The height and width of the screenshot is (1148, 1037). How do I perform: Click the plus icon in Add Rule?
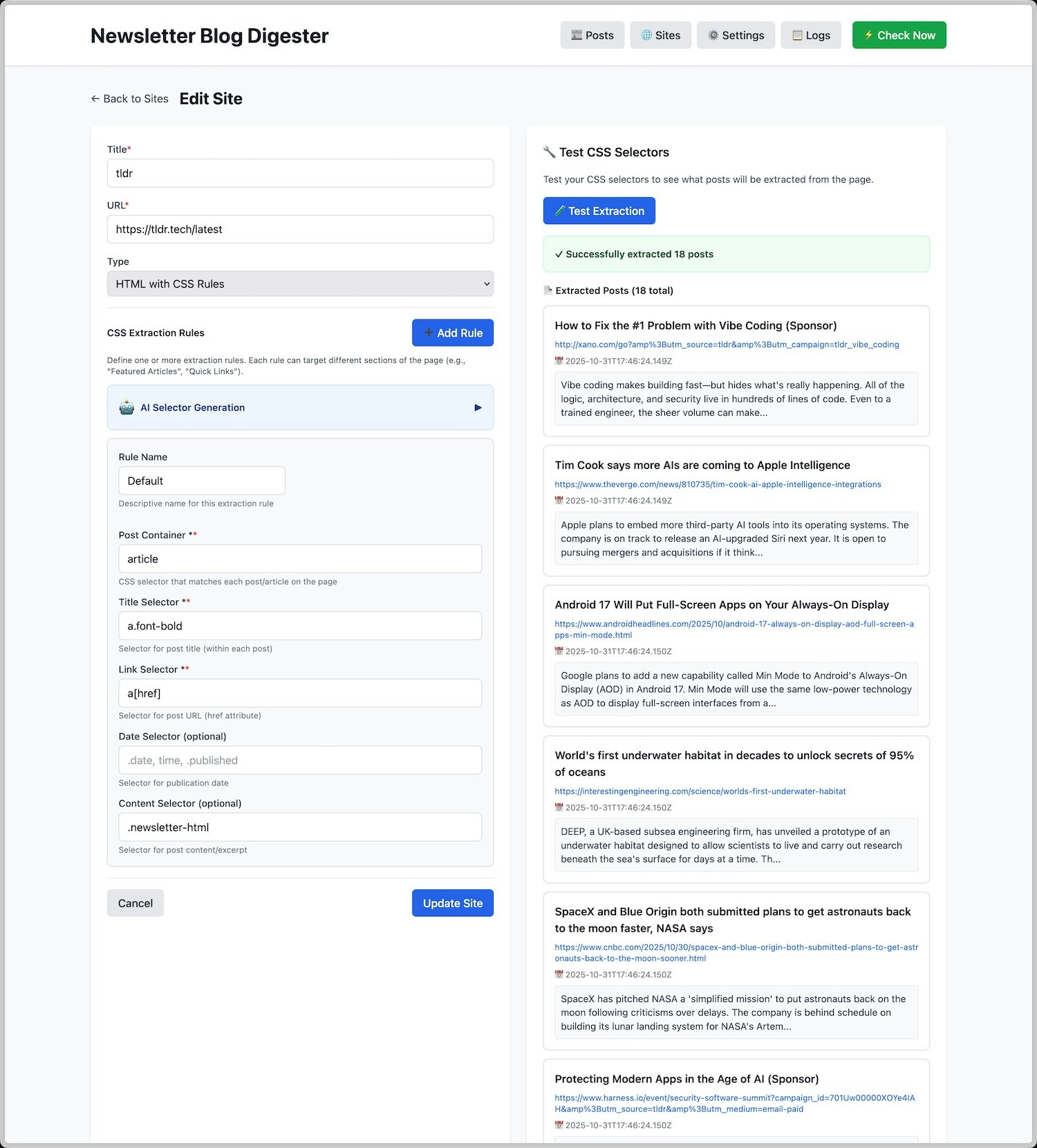point(429,333)
